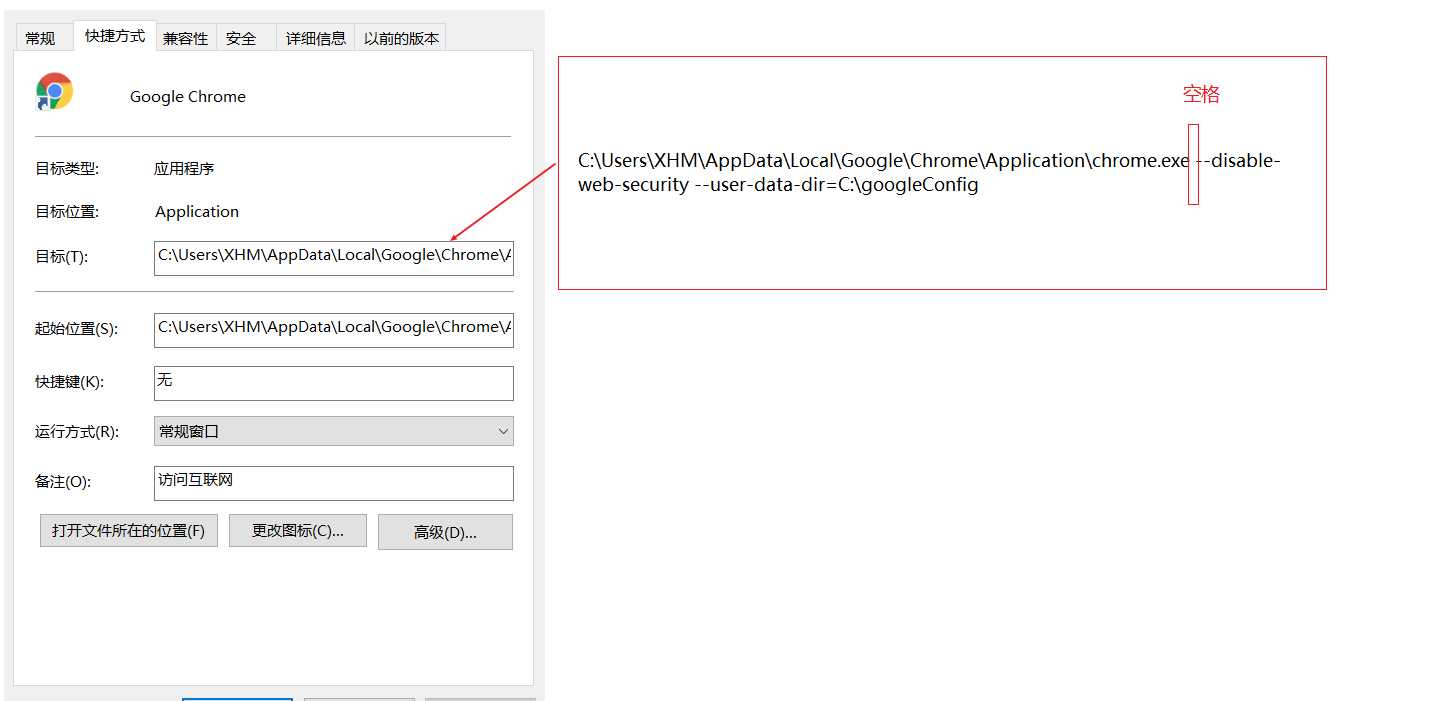Click the Google Chrome shortcut icon
The height and width of the screenshot is (701, 1447).
[x=55, y=91]
